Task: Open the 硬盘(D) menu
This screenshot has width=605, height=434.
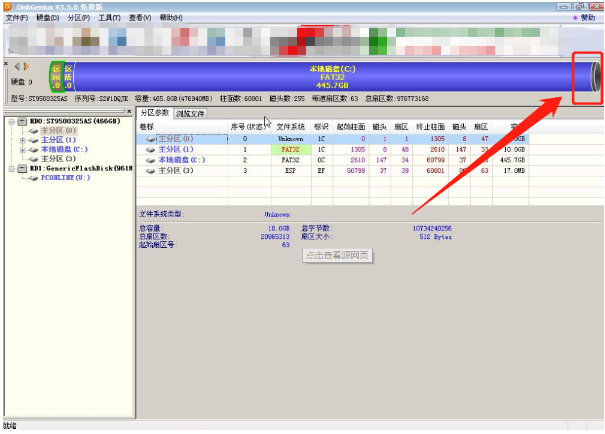Action: (47, 18)
